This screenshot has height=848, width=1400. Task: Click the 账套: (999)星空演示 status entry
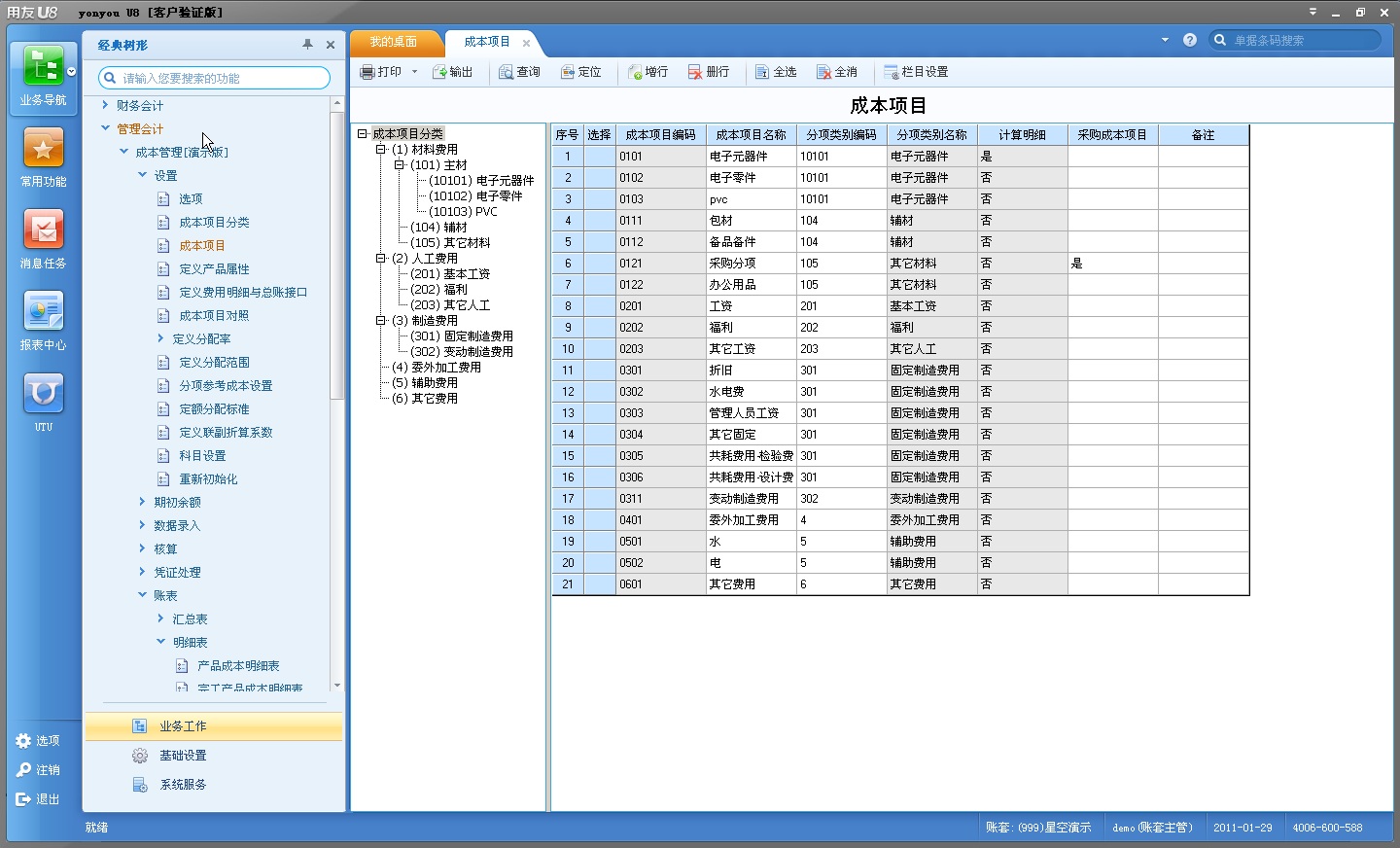1038,828
